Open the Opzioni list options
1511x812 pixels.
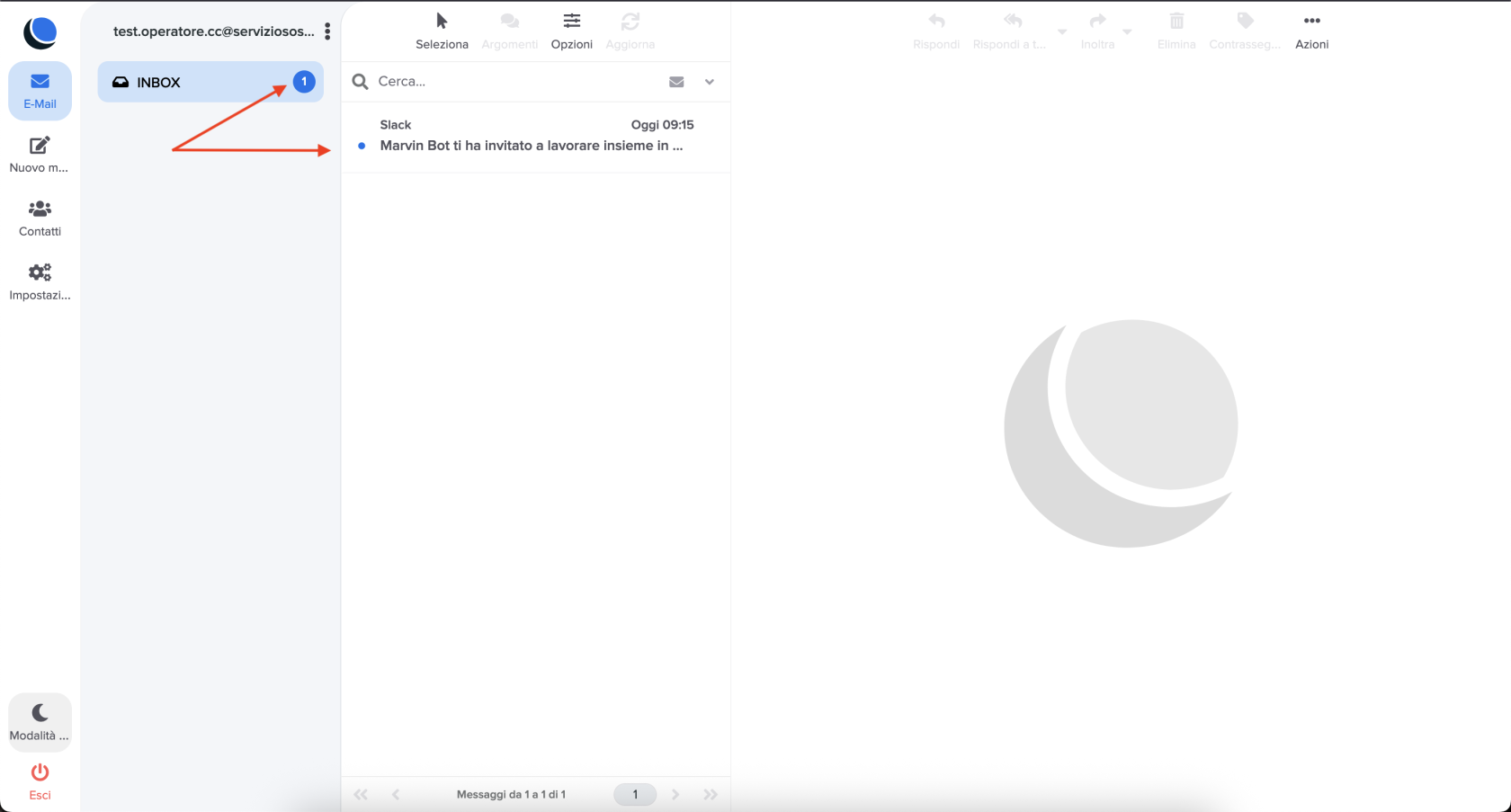[572, 31]
